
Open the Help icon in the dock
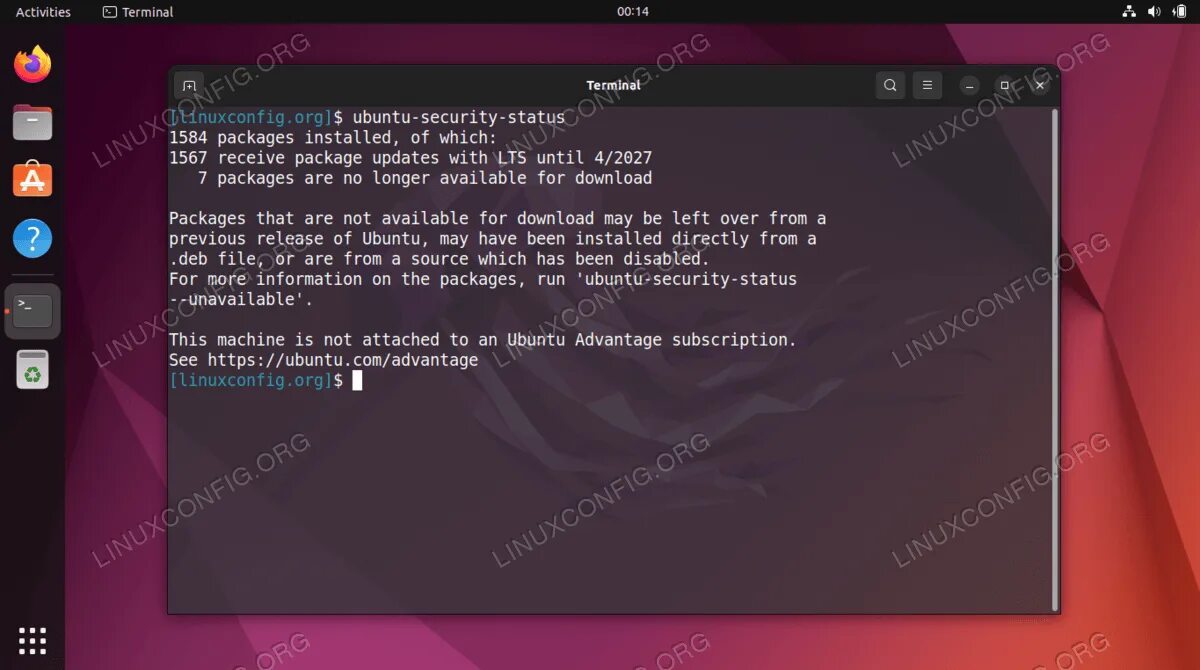pos(33,239)
